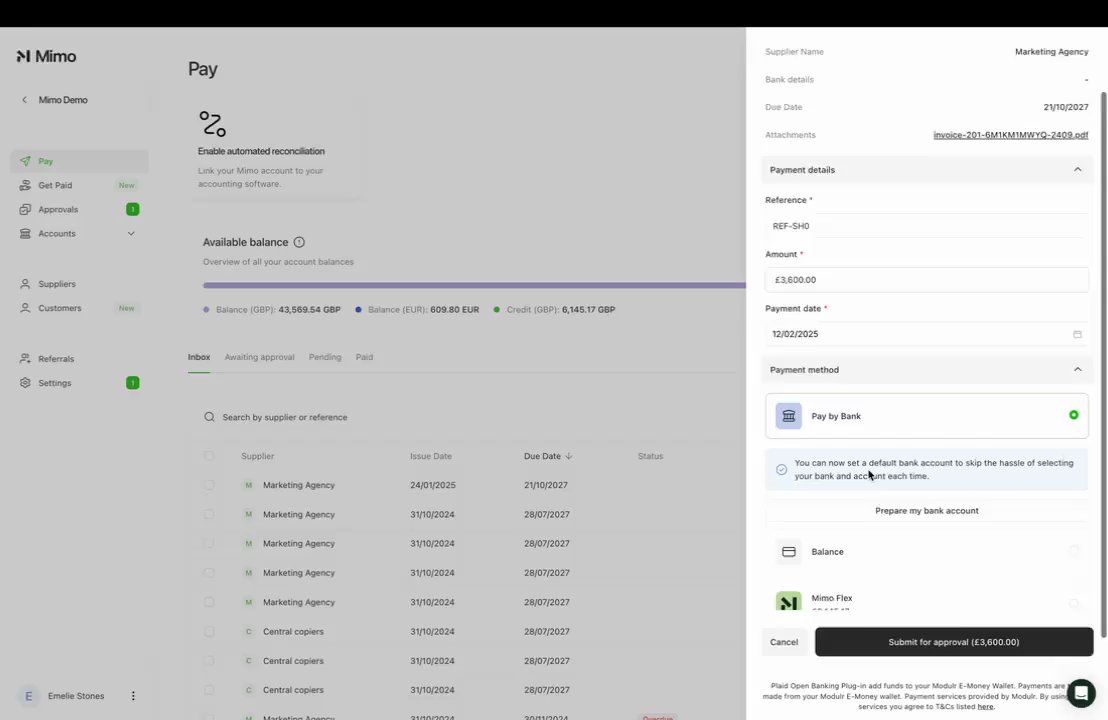Open the T&Cs here link
The image size is (1108, 720).
985,707
